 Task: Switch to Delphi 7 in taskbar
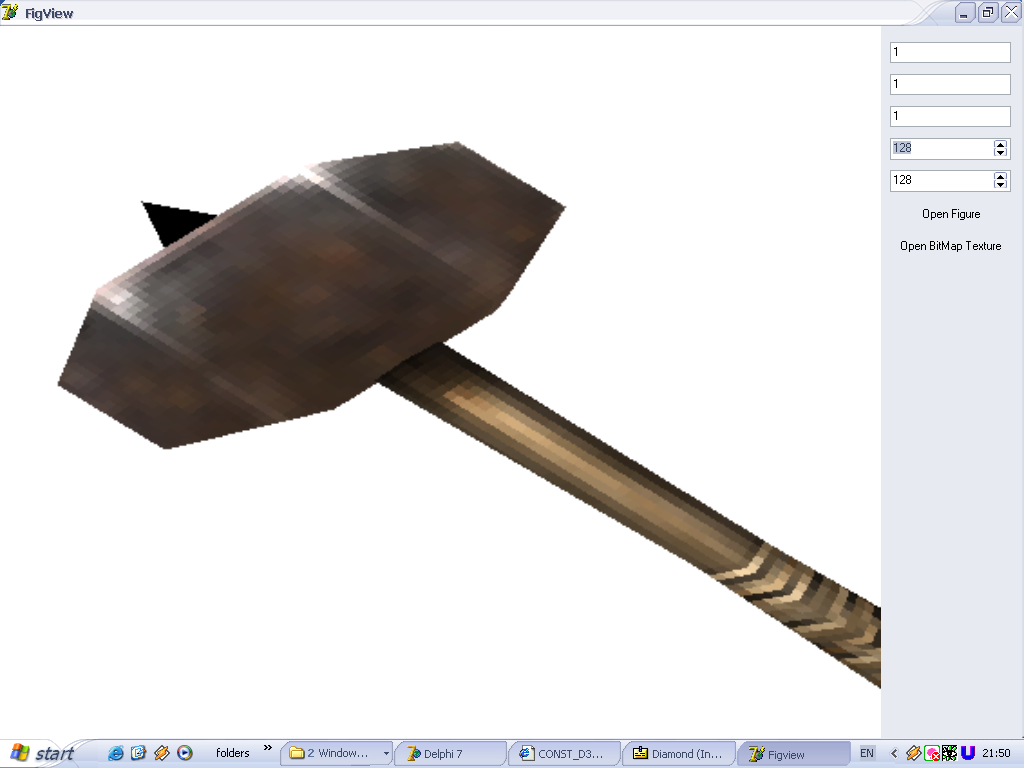(450, 754)
